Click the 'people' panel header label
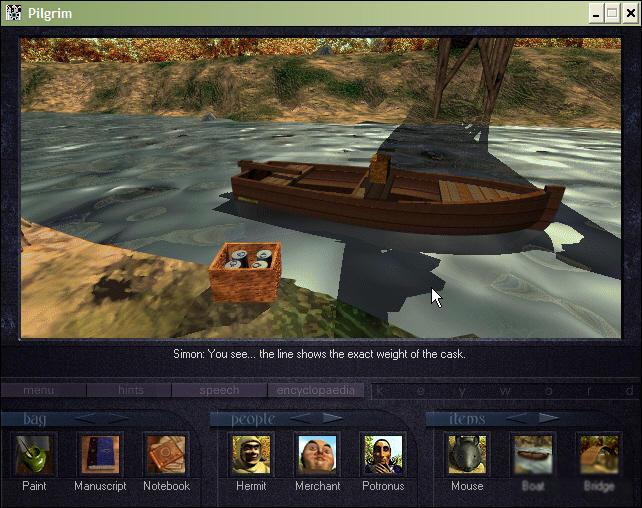Screen dimensions: 642x508 point(253,419)
